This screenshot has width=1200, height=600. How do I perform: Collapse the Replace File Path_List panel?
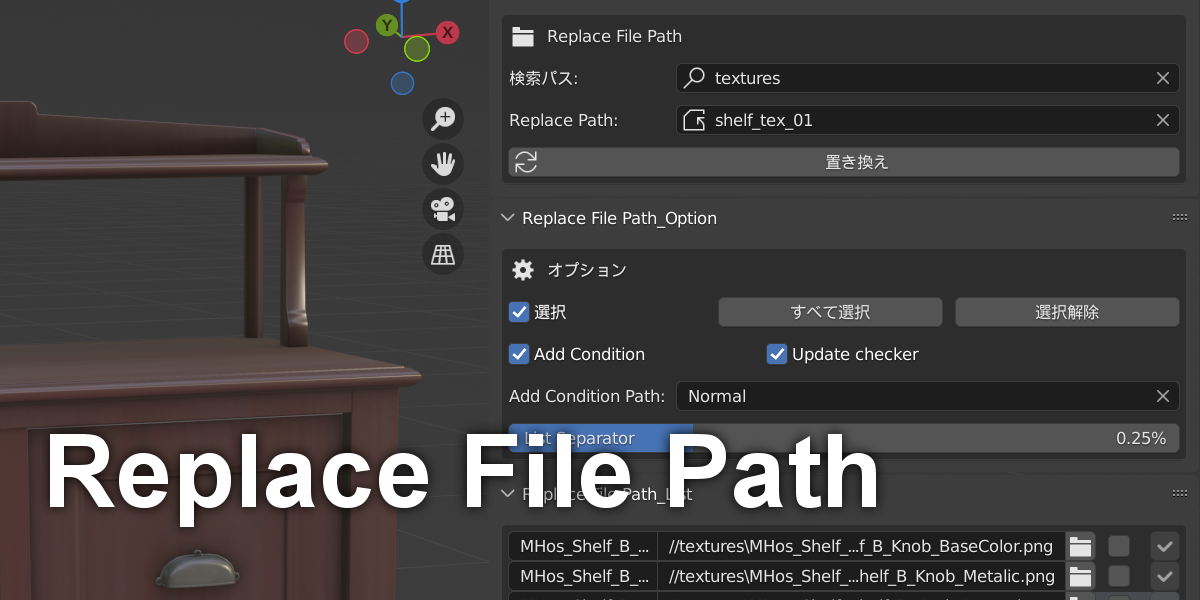(x=507, y=494)
